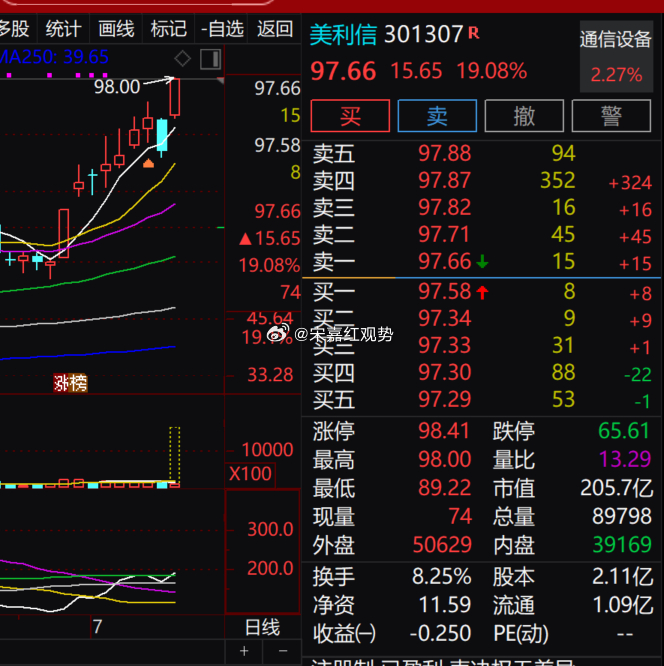The height and width of the screenshot is (666, 664).
Task: Select the 买三 price 97.33
Action: (444, 345)
